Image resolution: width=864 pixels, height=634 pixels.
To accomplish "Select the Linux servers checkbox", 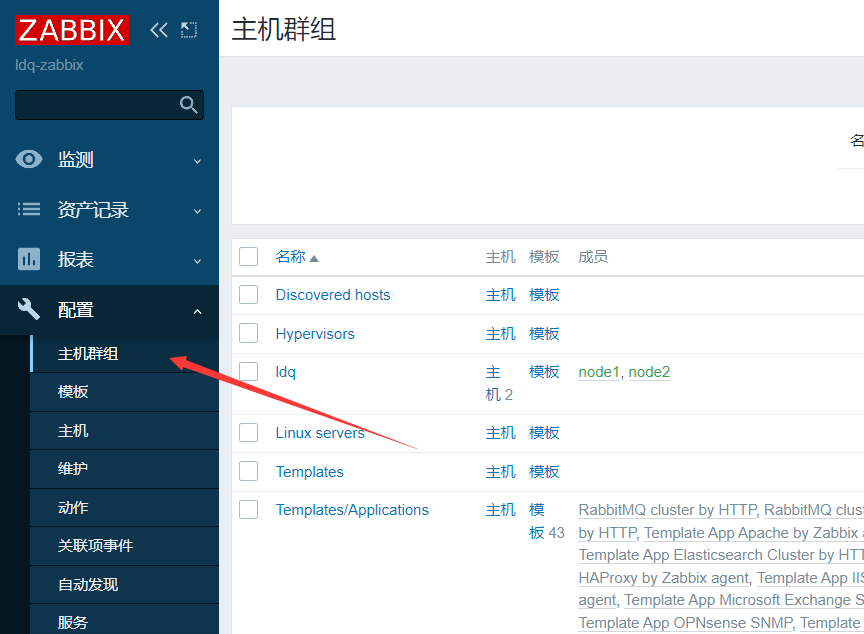I will [249, 433].
